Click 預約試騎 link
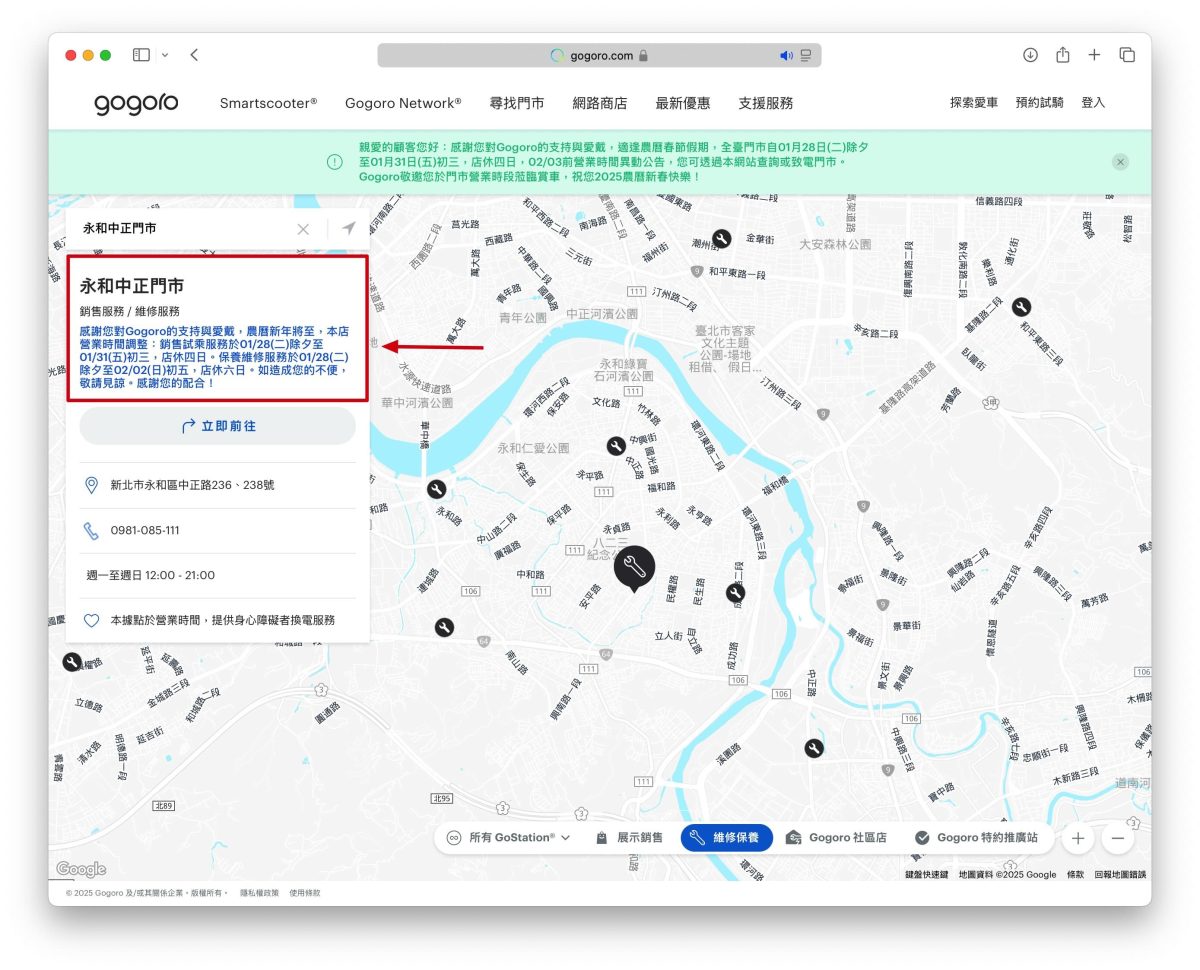Screen dimensions: 1200x970 1039,103
